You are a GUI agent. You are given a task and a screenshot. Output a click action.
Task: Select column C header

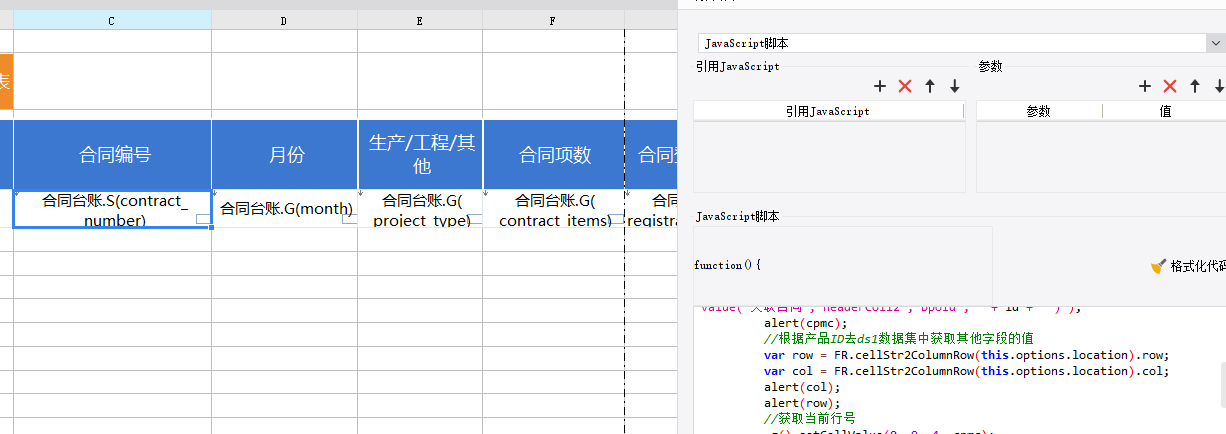[112, 20]
